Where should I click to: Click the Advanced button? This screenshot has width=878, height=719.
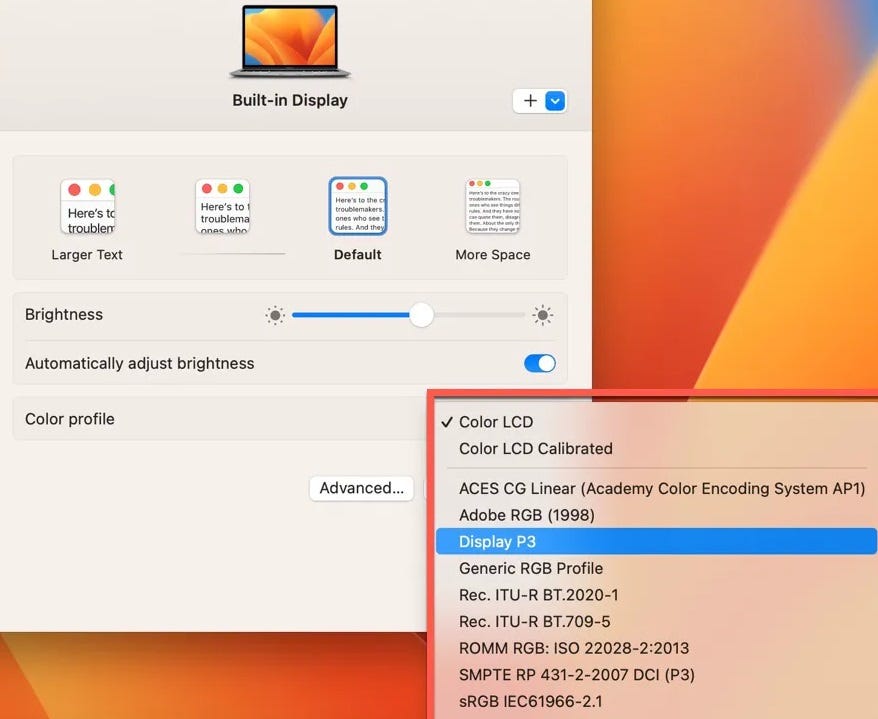(x=361, y=488)
